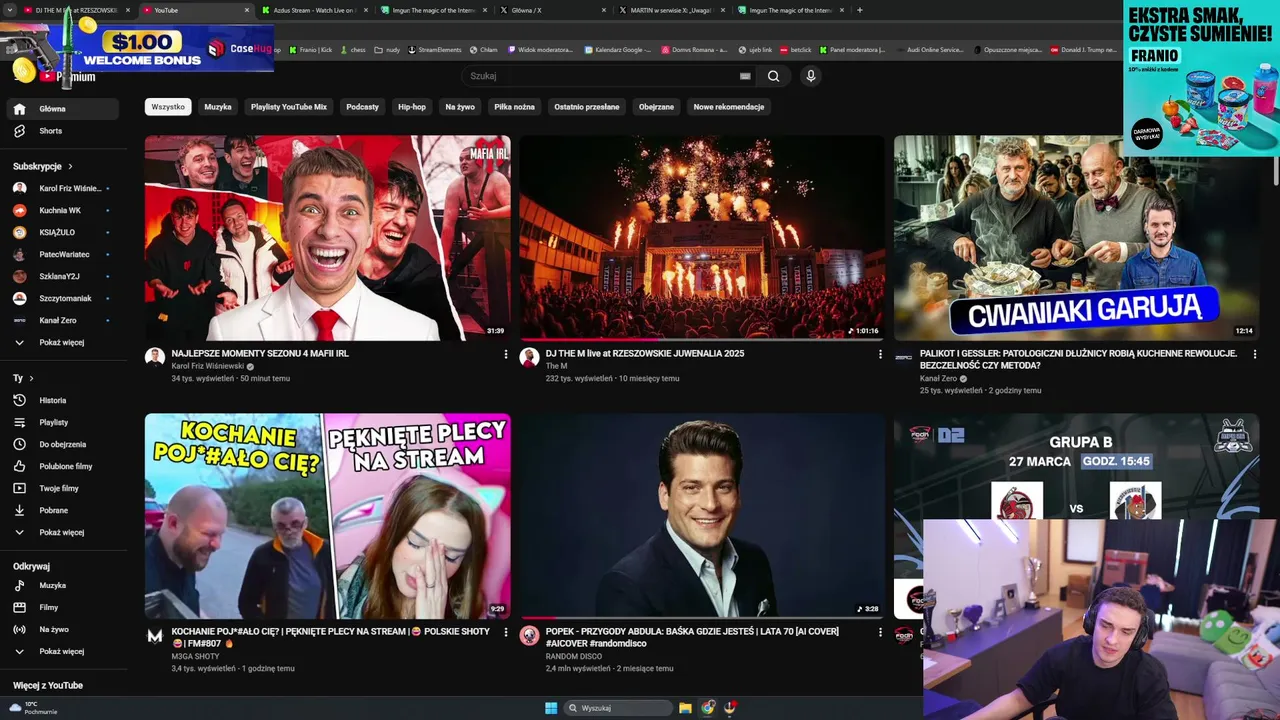1280x720 pixels.
Task: Open M3GA SHOTY channel avatar under video
Action: point(154,635)
